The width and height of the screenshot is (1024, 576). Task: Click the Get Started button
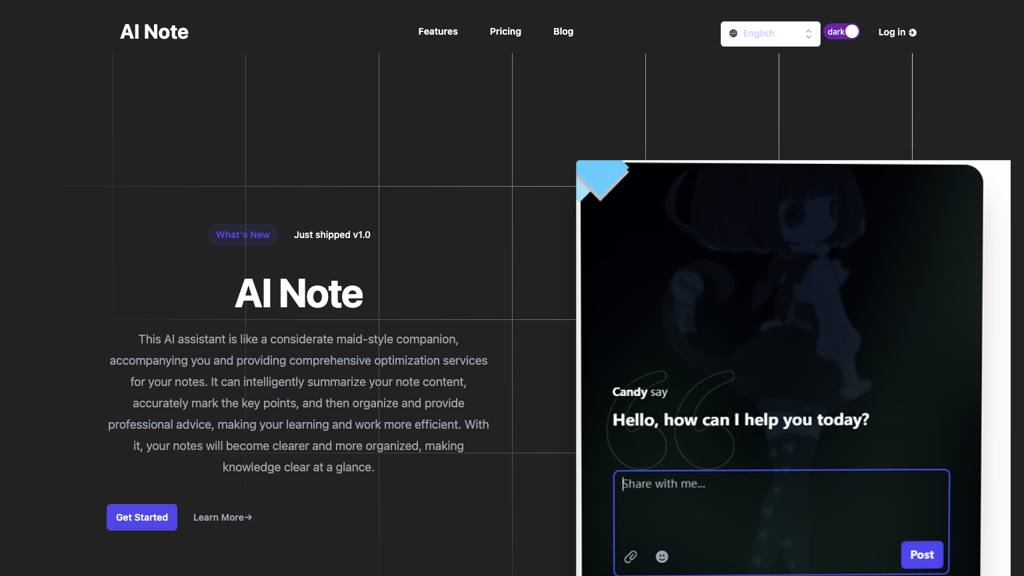point(141,517)
